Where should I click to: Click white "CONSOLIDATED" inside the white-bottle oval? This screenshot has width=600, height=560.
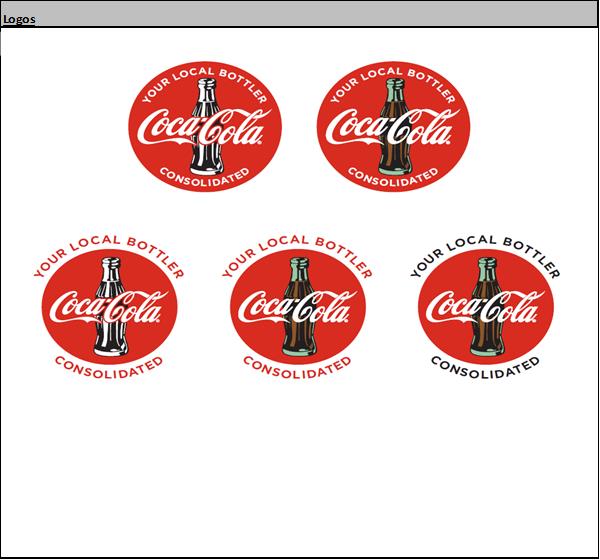pyautogui.click(x=206, y=175)
